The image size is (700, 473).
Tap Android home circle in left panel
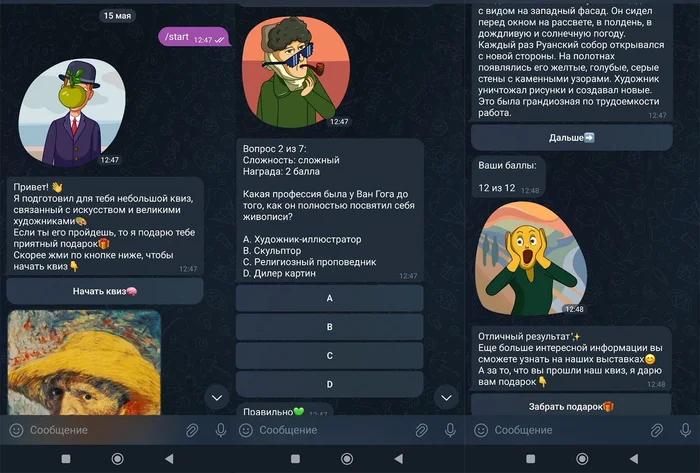coord(118,459)
